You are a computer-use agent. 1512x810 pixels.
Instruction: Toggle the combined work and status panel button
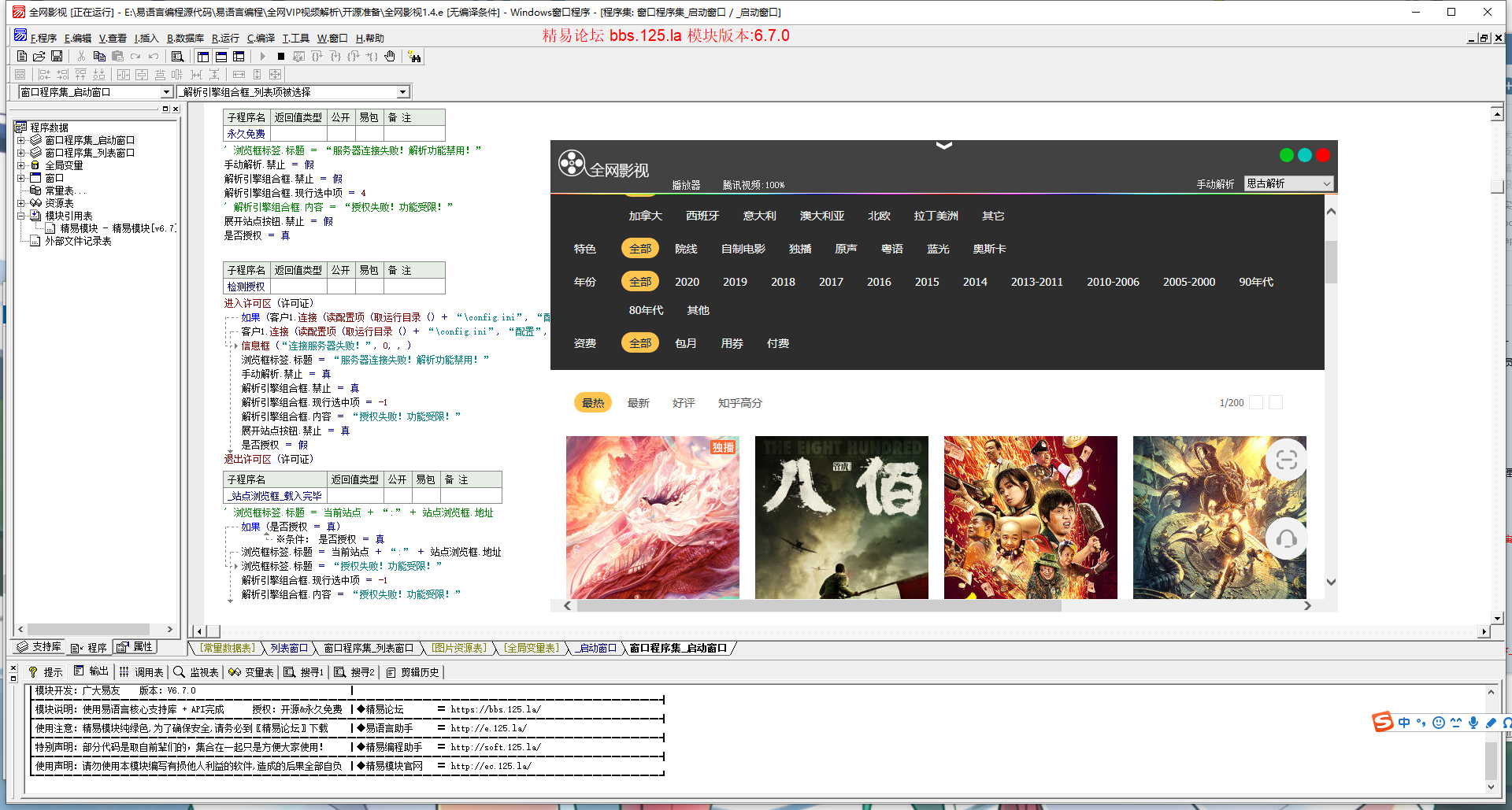(x=239, y=57)
